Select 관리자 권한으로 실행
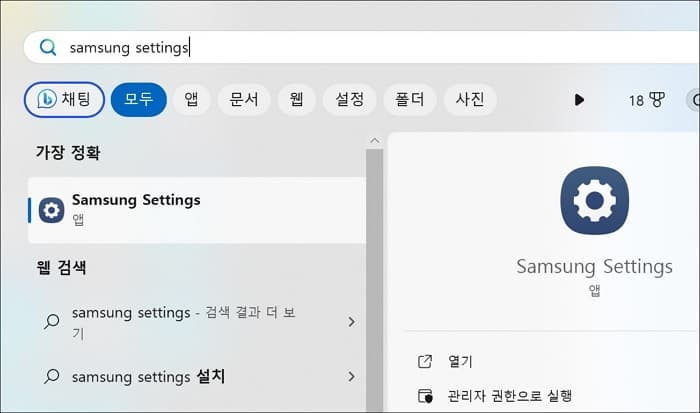700x413 pixels. (x=510, y=396)
